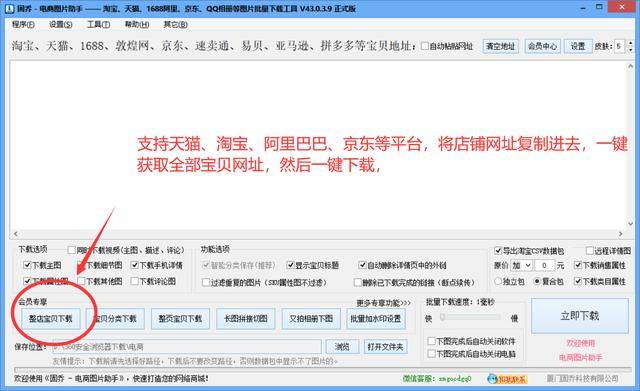Click the QQ contact icon in status bar
The height and width of the screenshot is (391, 640).
click(x=508, y=379)
